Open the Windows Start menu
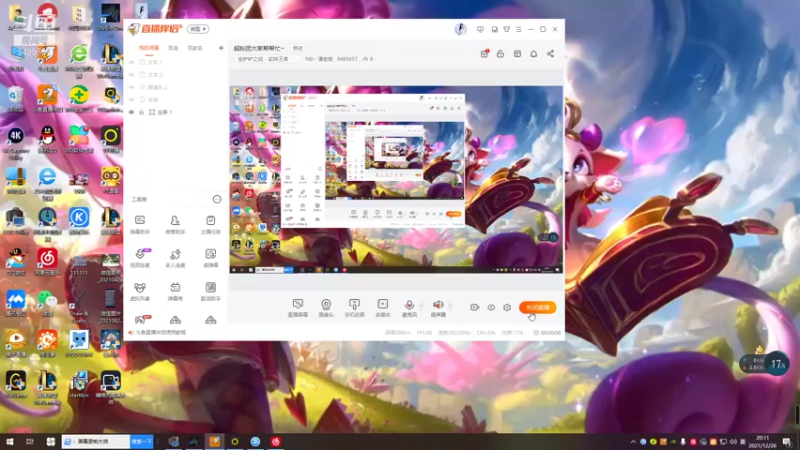Image resolution: width=800 pixels, height=450 pixels. pos(10,441)
